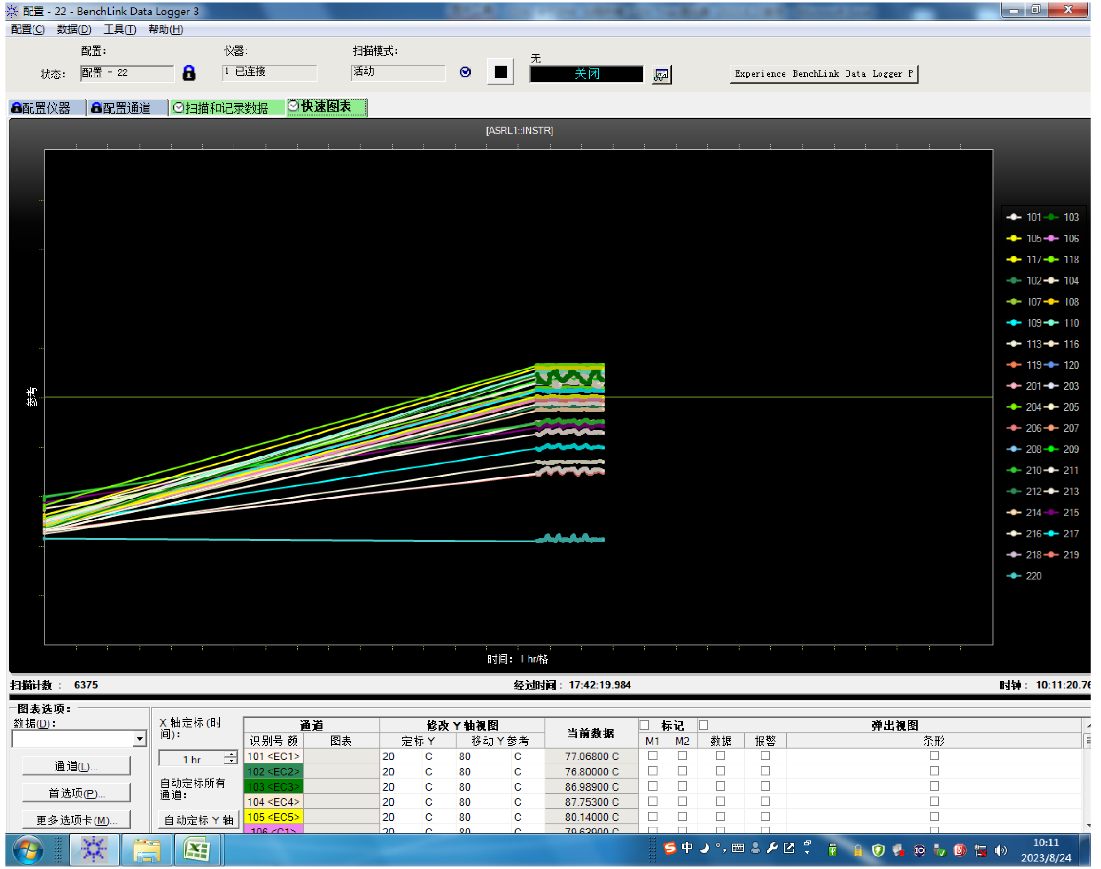The width and height of the screenshot is (1101, 869).
Task: Tick the 标记 header checkbox
Action: click(645, 725)
